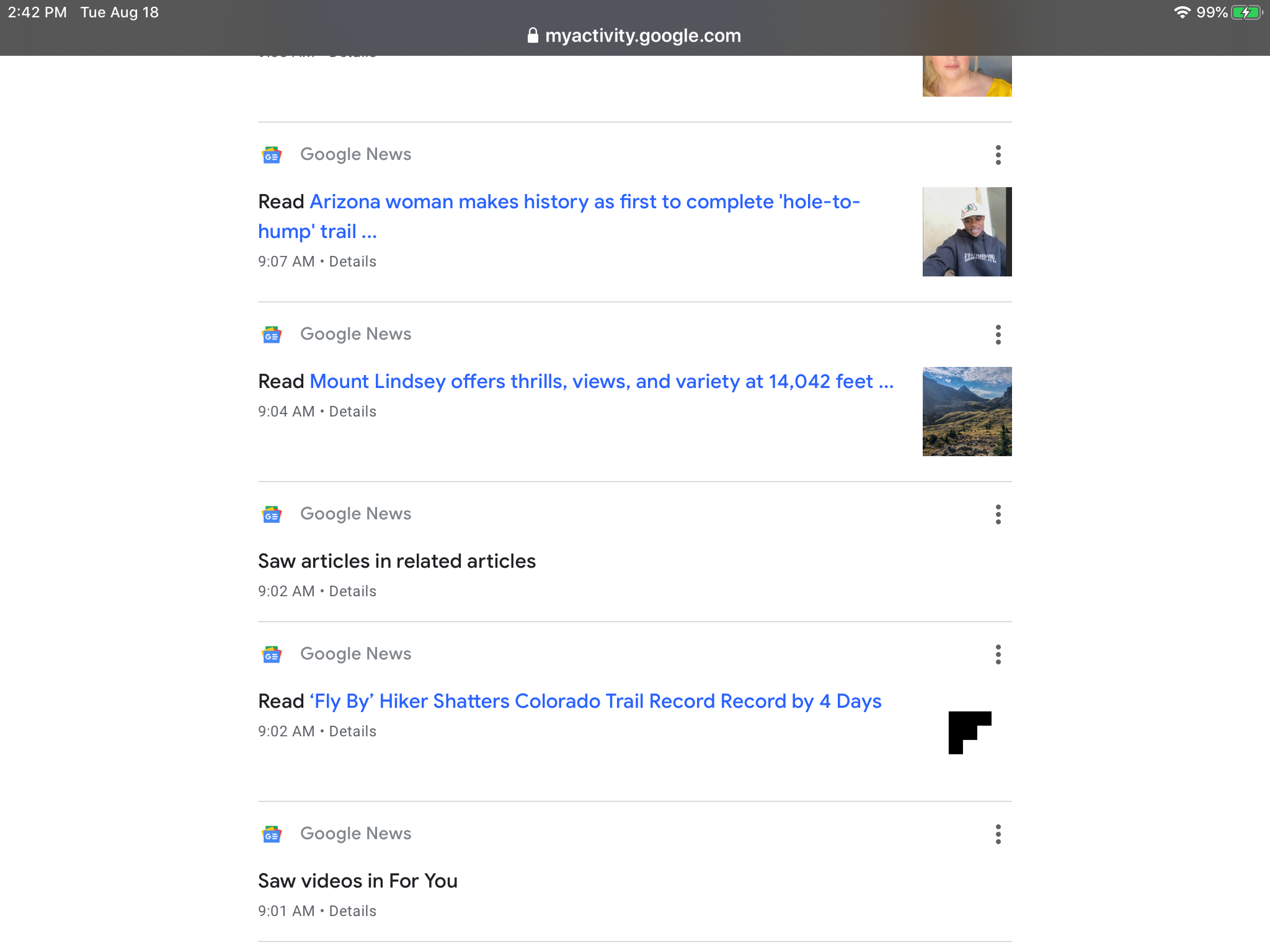Open three-dot menu for Arizona woman article
This screenshot has width=1270, height=952.
[998, 155]
